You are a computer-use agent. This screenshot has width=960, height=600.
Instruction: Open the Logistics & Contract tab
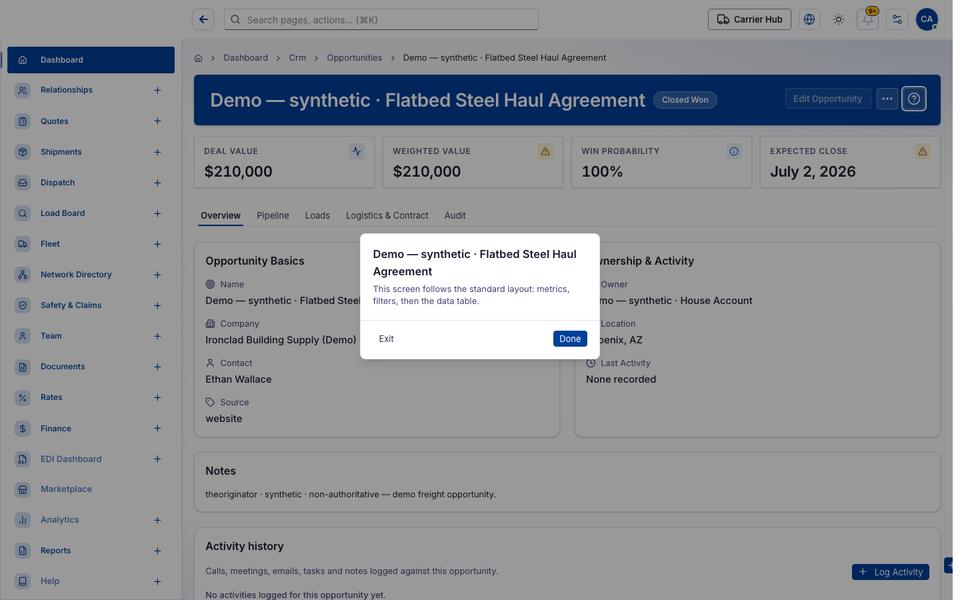click(x=387, y=216)
